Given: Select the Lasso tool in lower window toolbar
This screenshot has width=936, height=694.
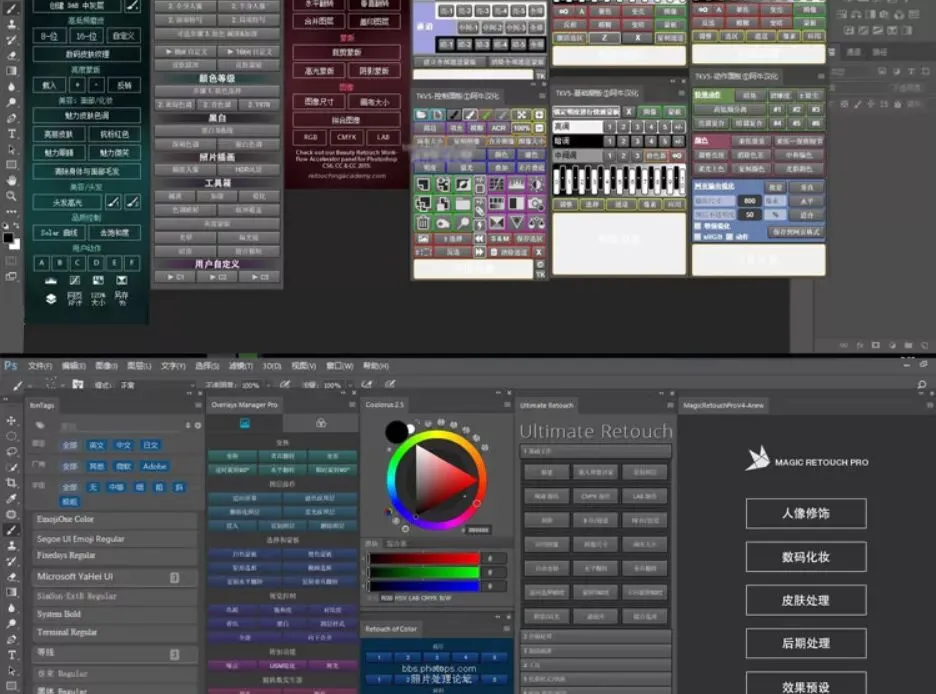Looking at the screenshot, I should (11, 451).
